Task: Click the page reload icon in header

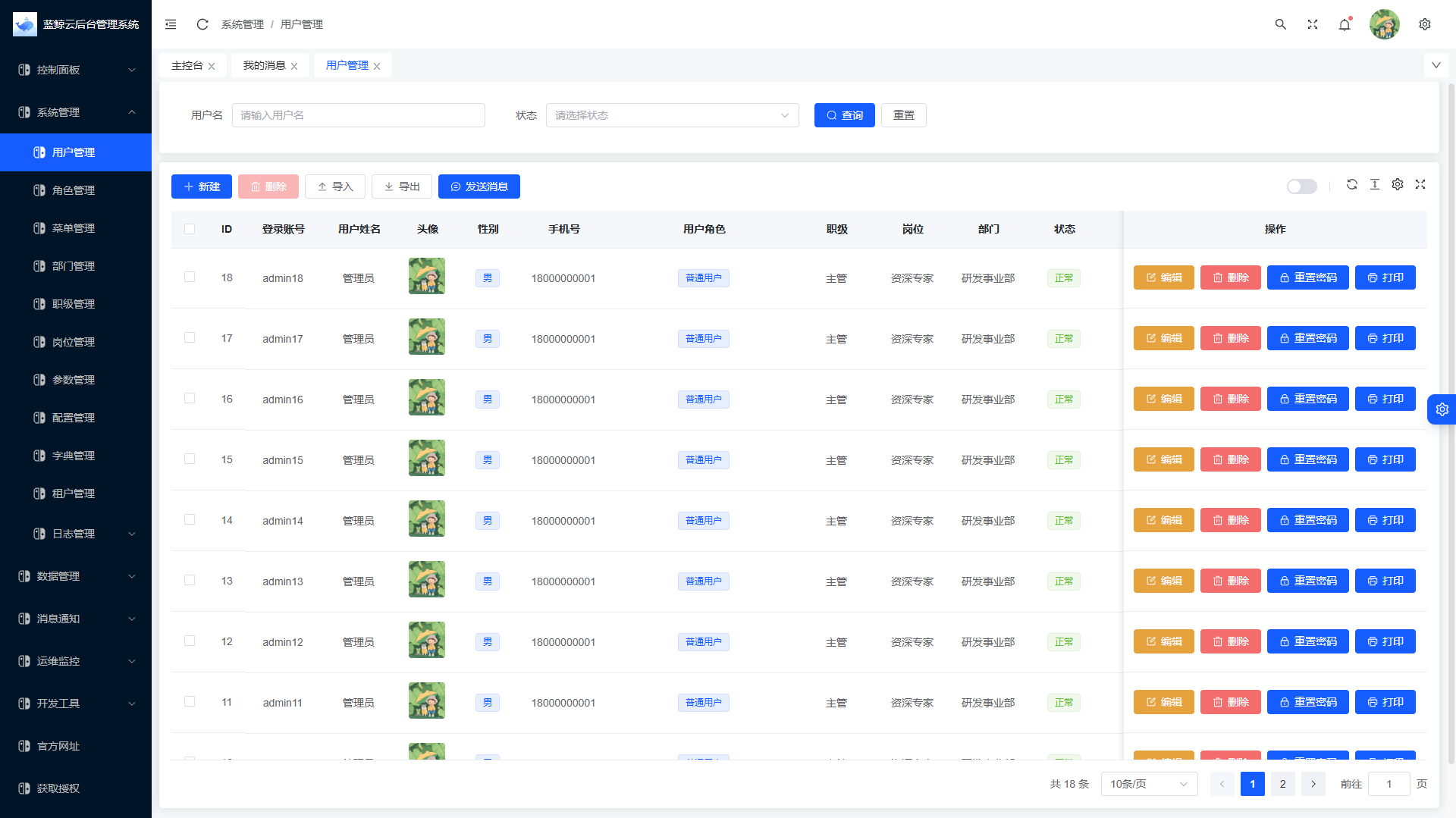Action: pos(202,24)
